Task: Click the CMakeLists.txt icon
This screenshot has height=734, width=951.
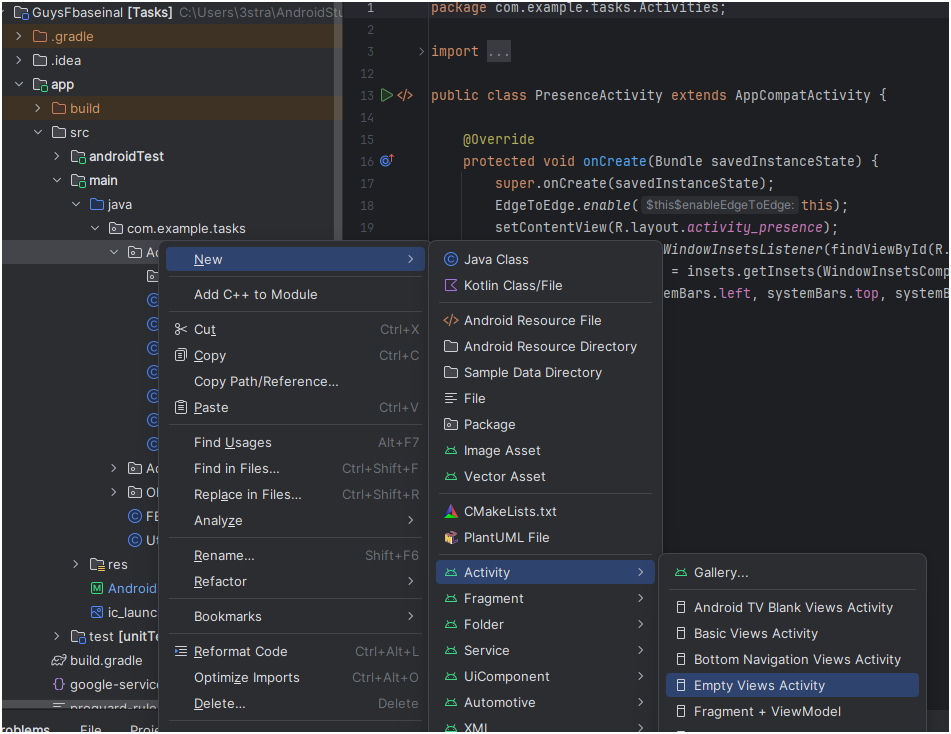Action: [451, 511]
